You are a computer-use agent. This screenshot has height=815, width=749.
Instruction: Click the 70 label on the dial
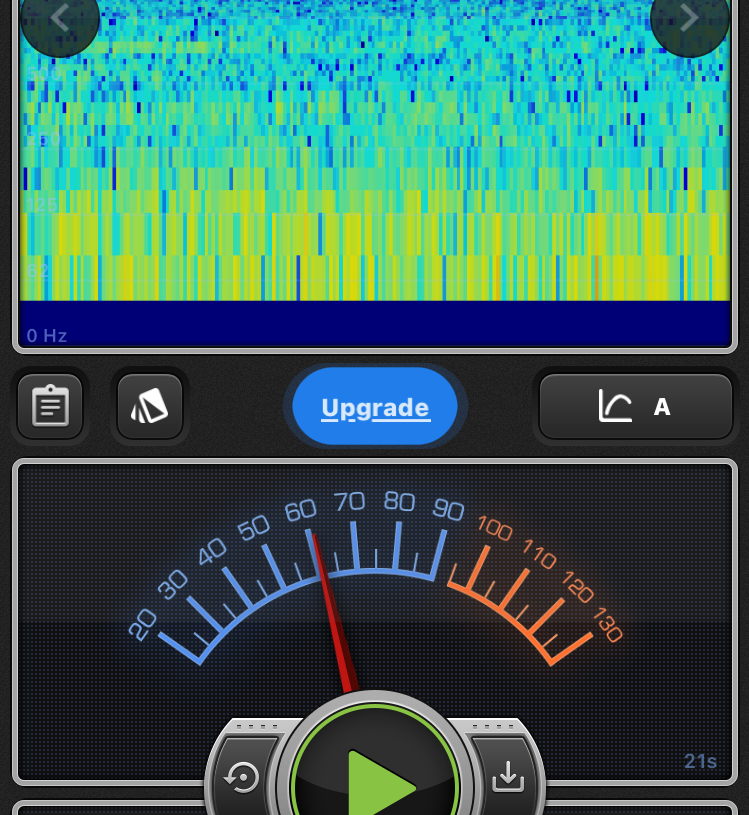(x=350, y=501)
